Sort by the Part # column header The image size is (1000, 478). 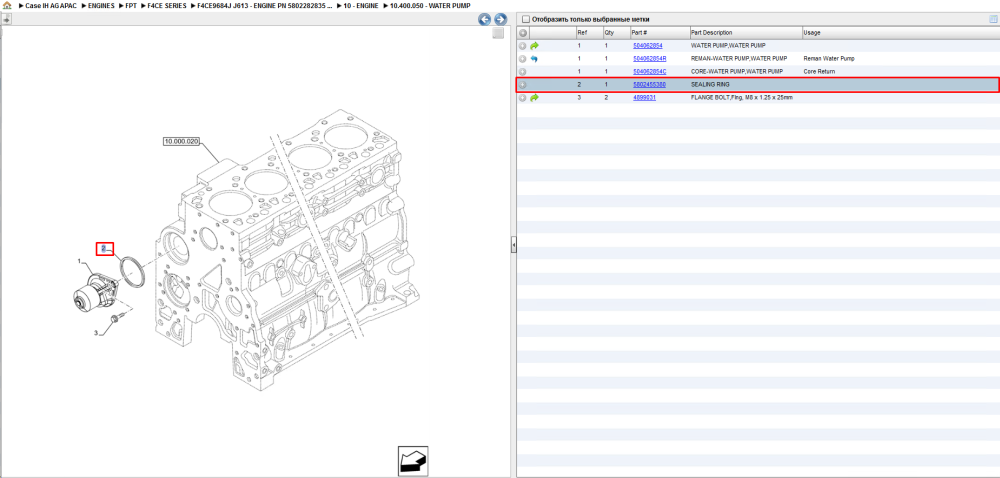(659, 33)
